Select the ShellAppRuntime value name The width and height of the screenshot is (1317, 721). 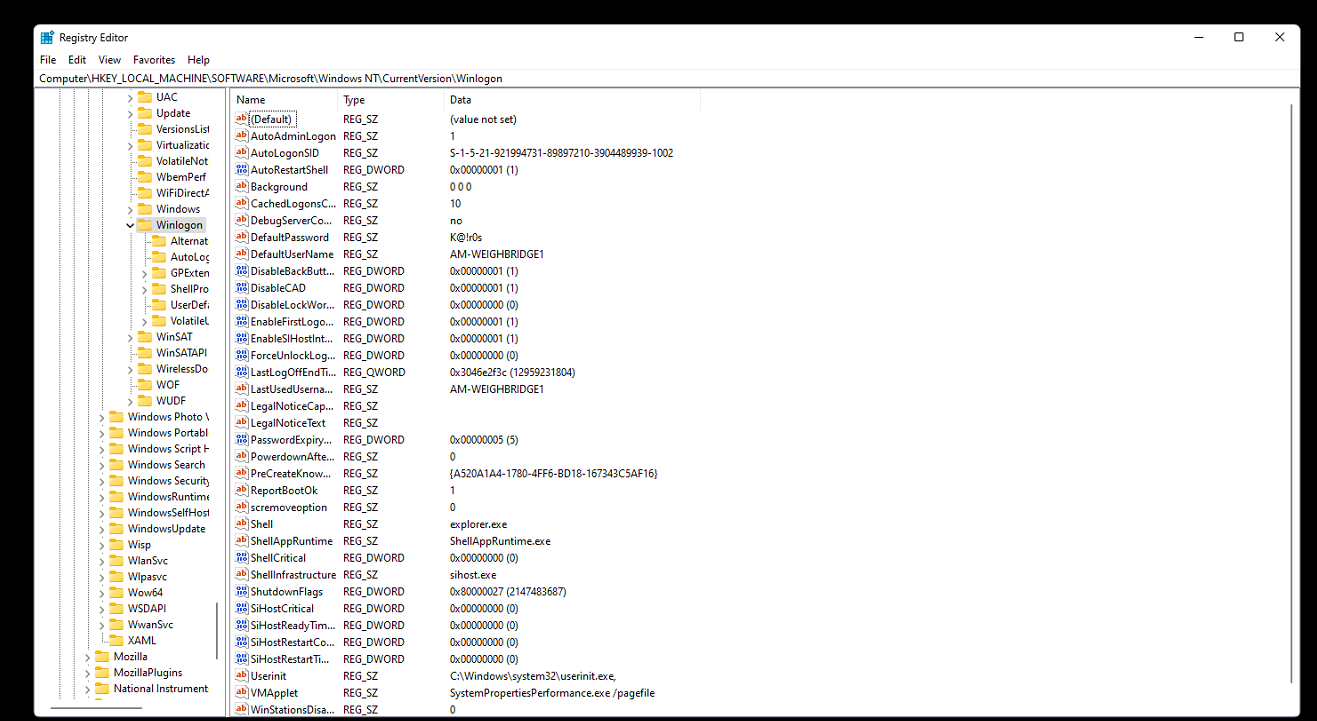pyautogui.click(x=292, y=541)
